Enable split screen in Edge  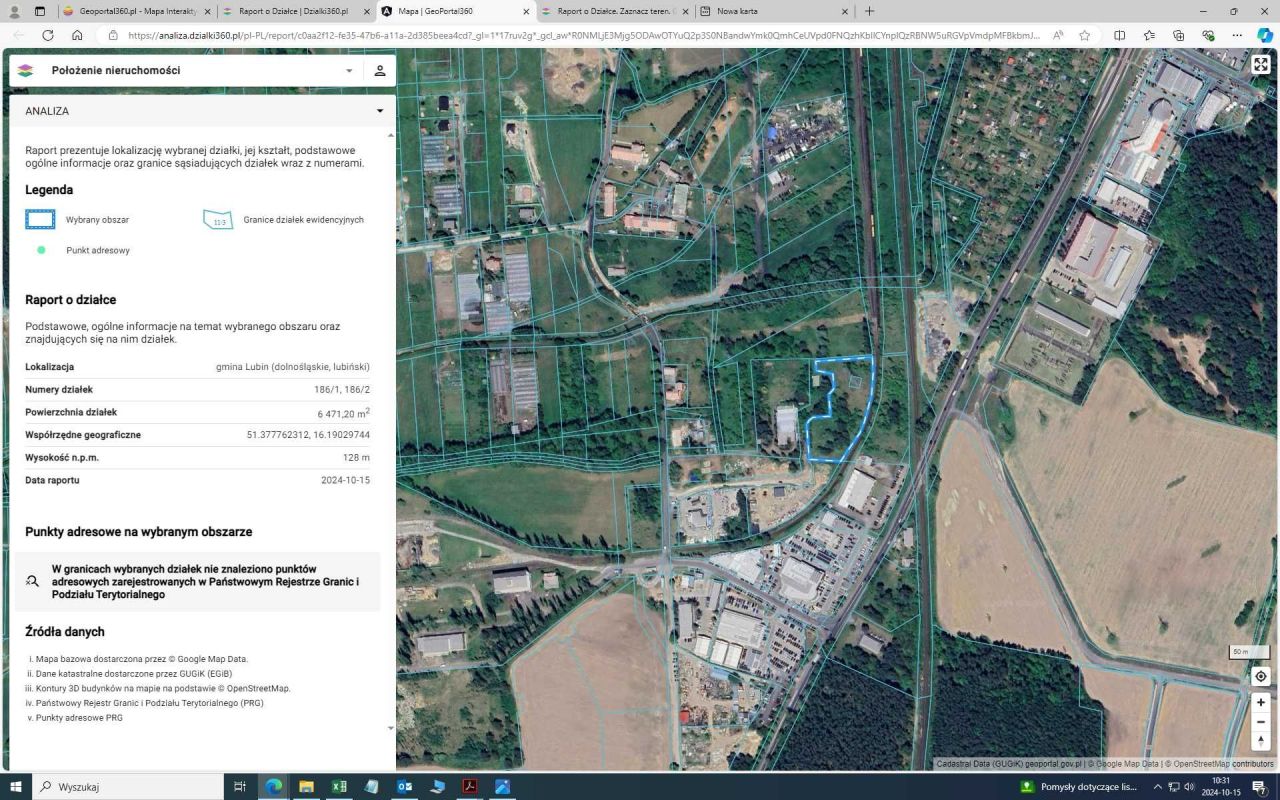coord(1119,35)
